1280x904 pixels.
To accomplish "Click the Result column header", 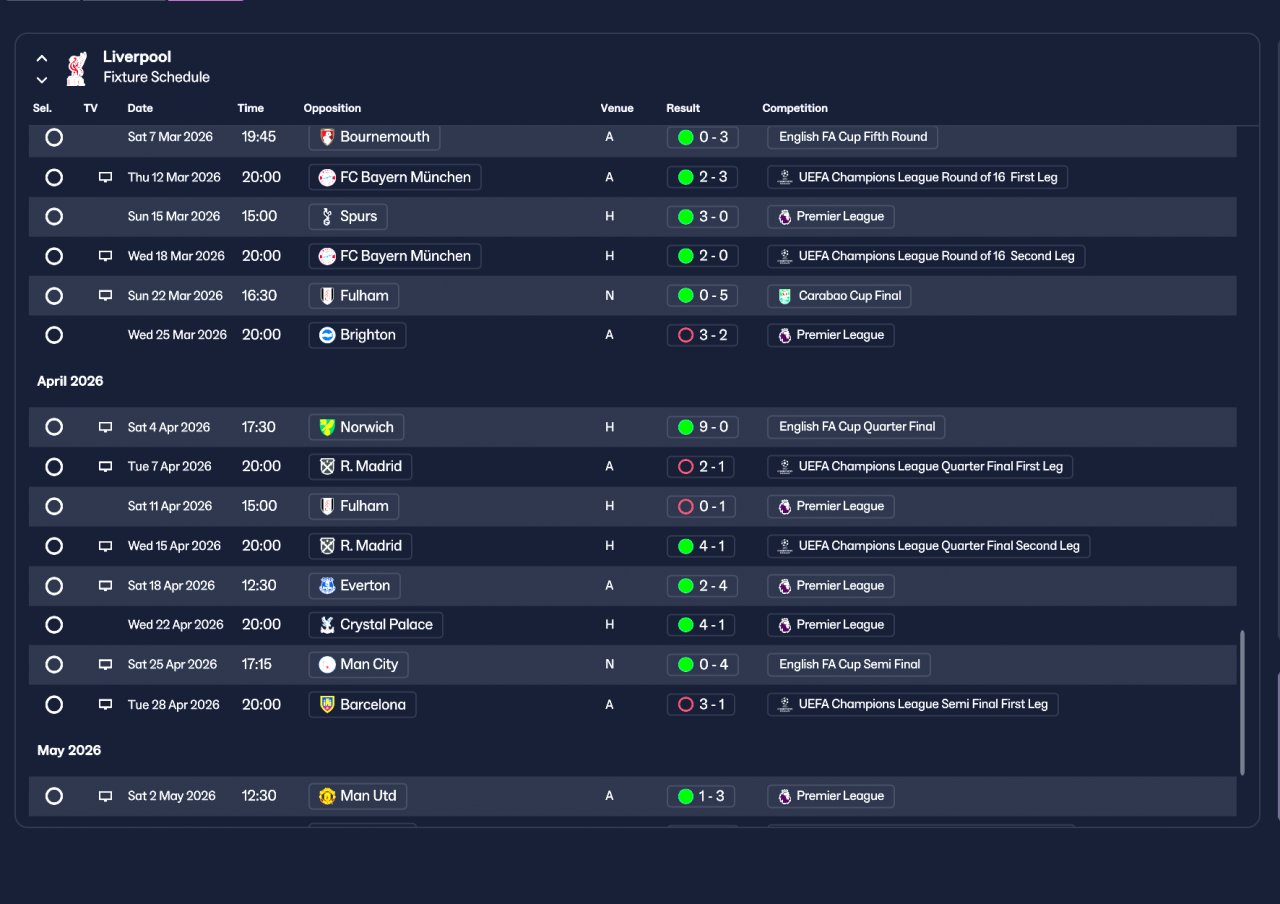I will pos(683,108).
